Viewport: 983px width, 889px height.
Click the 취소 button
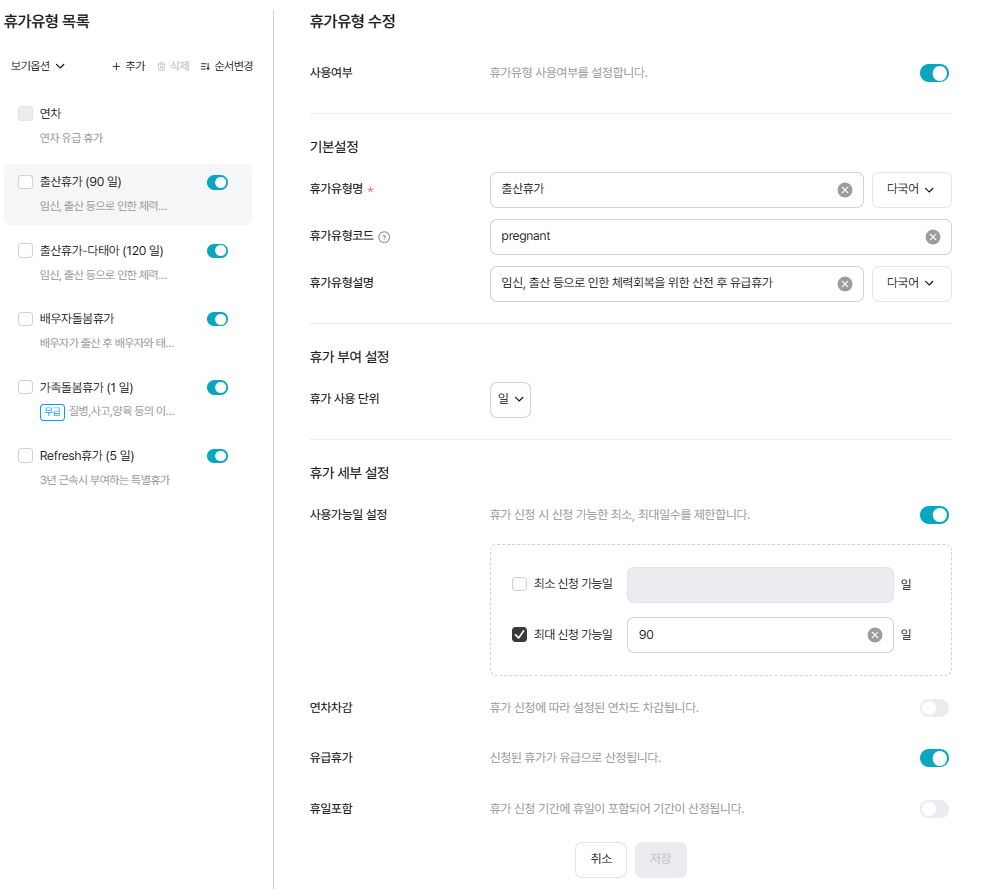[600, 859]
